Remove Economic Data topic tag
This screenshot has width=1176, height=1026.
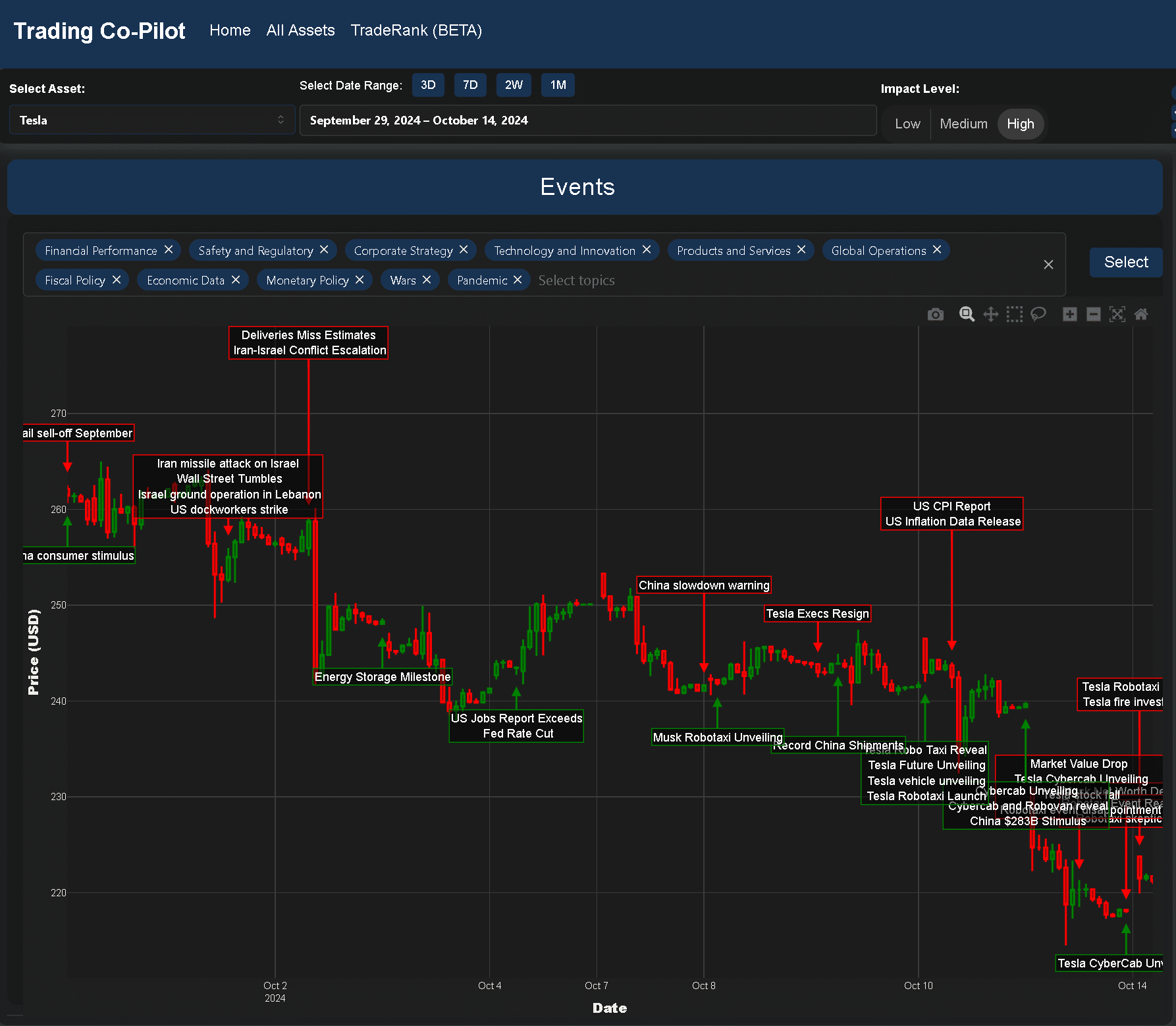pos(236,280)
